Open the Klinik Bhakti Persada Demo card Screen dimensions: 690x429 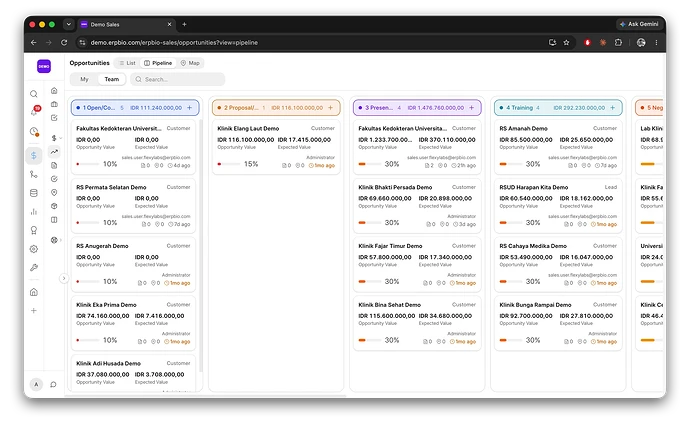pos(417,206)
